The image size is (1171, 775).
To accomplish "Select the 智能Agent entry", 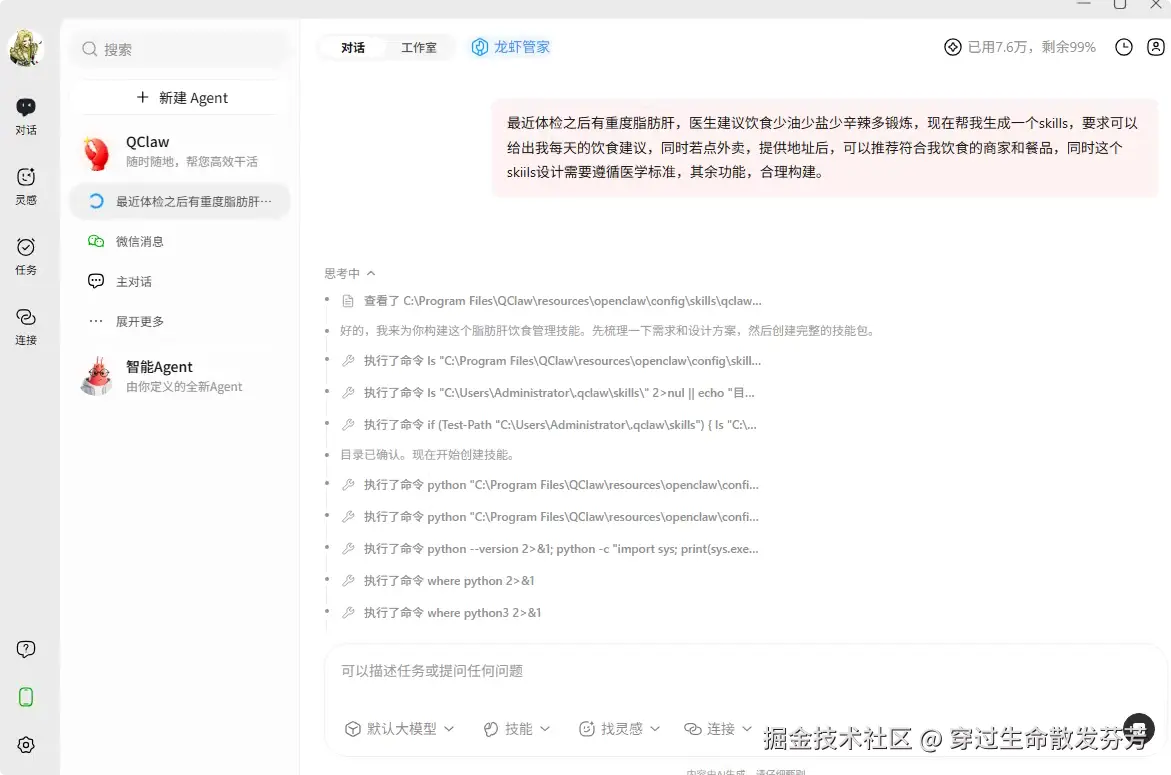I will pos(181,376).
